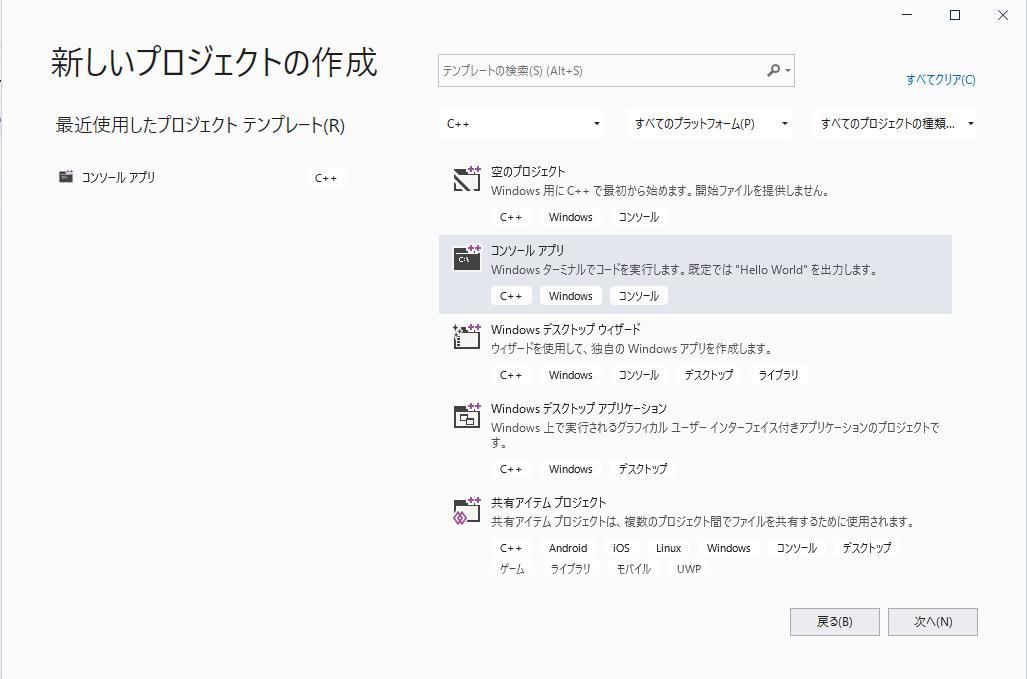Open the すべてのプロジェクトの種類 dropdown
The image size is (1027, 679).
893,123
